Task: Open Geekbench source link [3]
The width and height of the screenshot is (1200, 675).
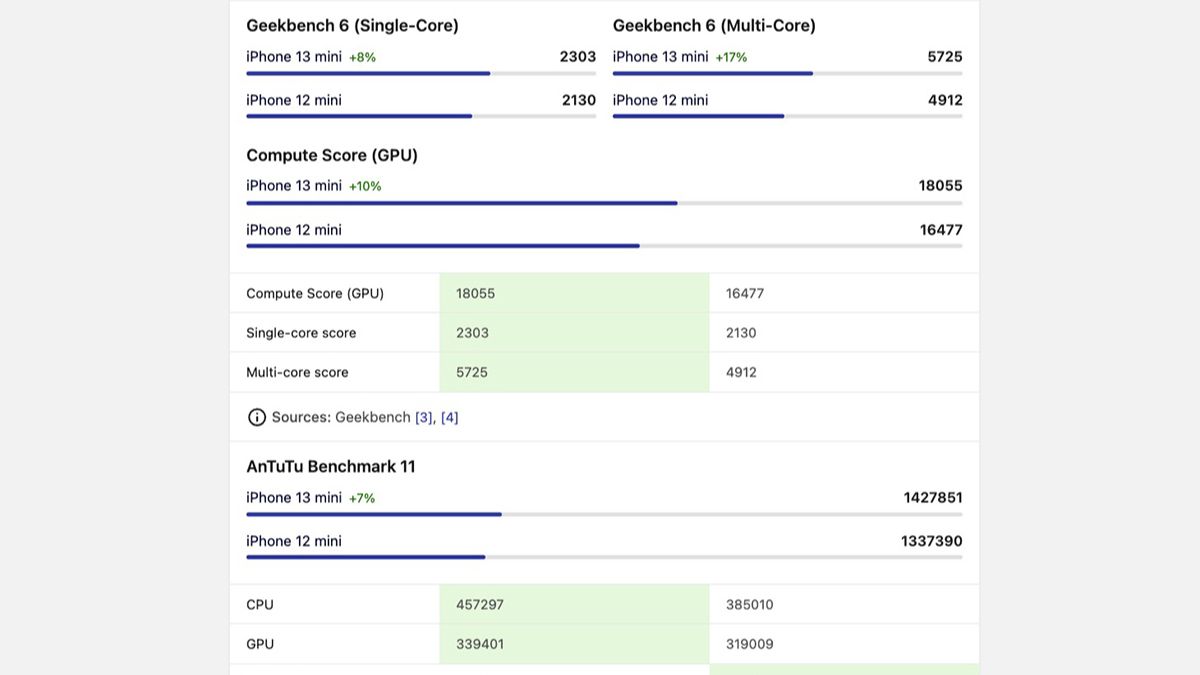Action: click(424, 417)
